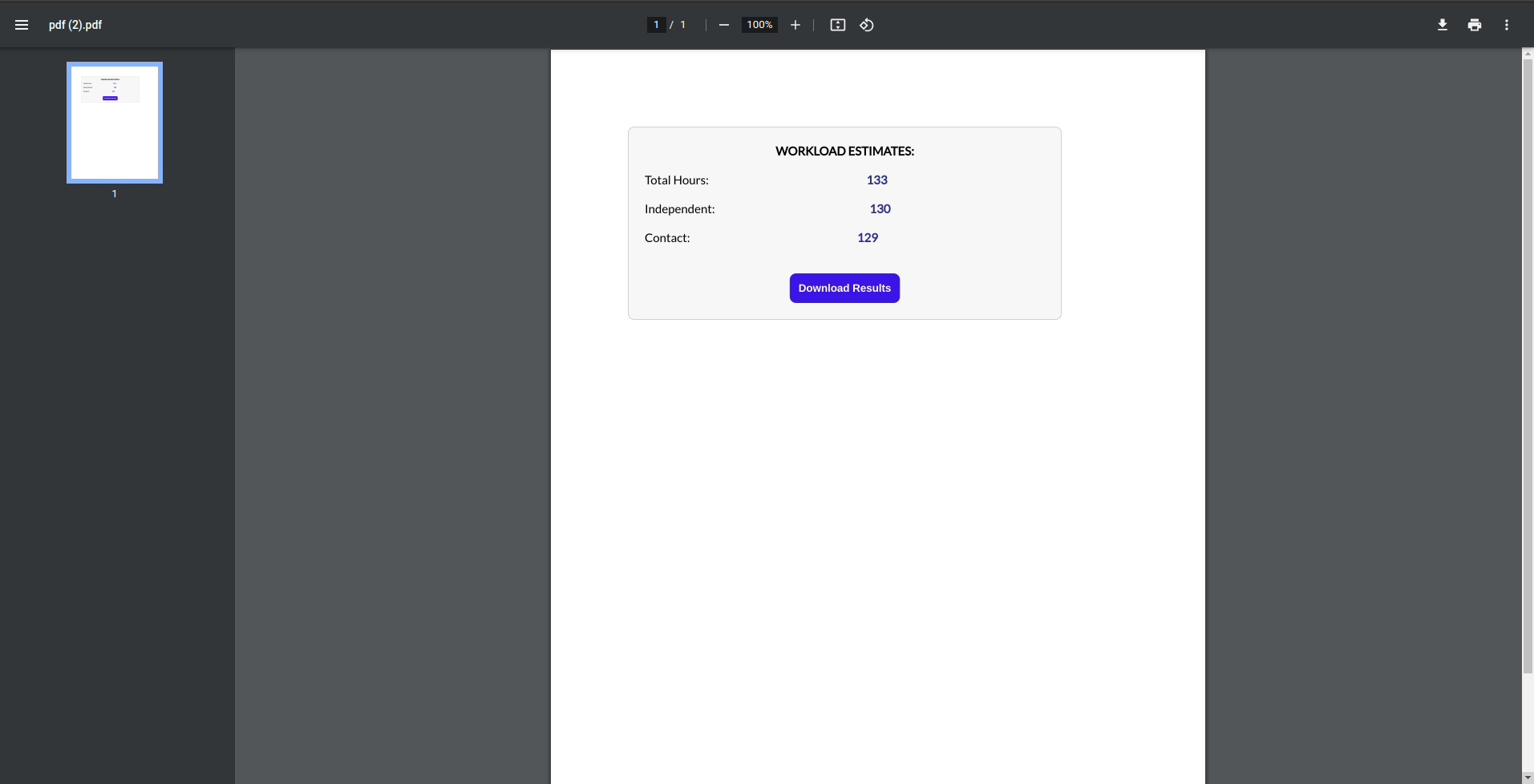Viewport: 1534px width, 784px height.
Task: Select the Contact value 129
Action: click(x=867, y=237)
